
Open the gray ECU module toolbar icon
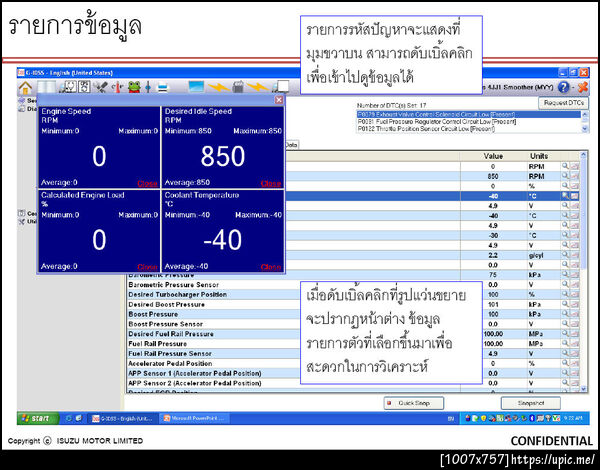tap(238, 87)
